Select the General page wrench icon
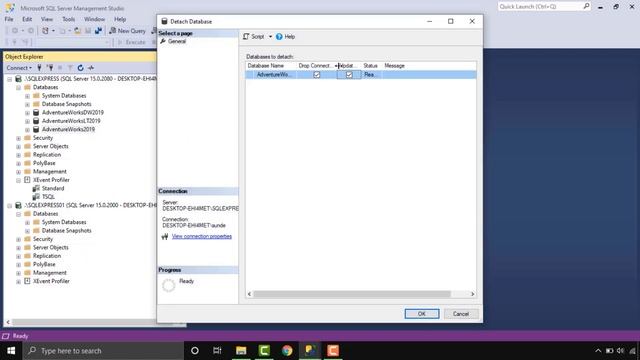The image size is (640, 360). (x=163, y=41)
